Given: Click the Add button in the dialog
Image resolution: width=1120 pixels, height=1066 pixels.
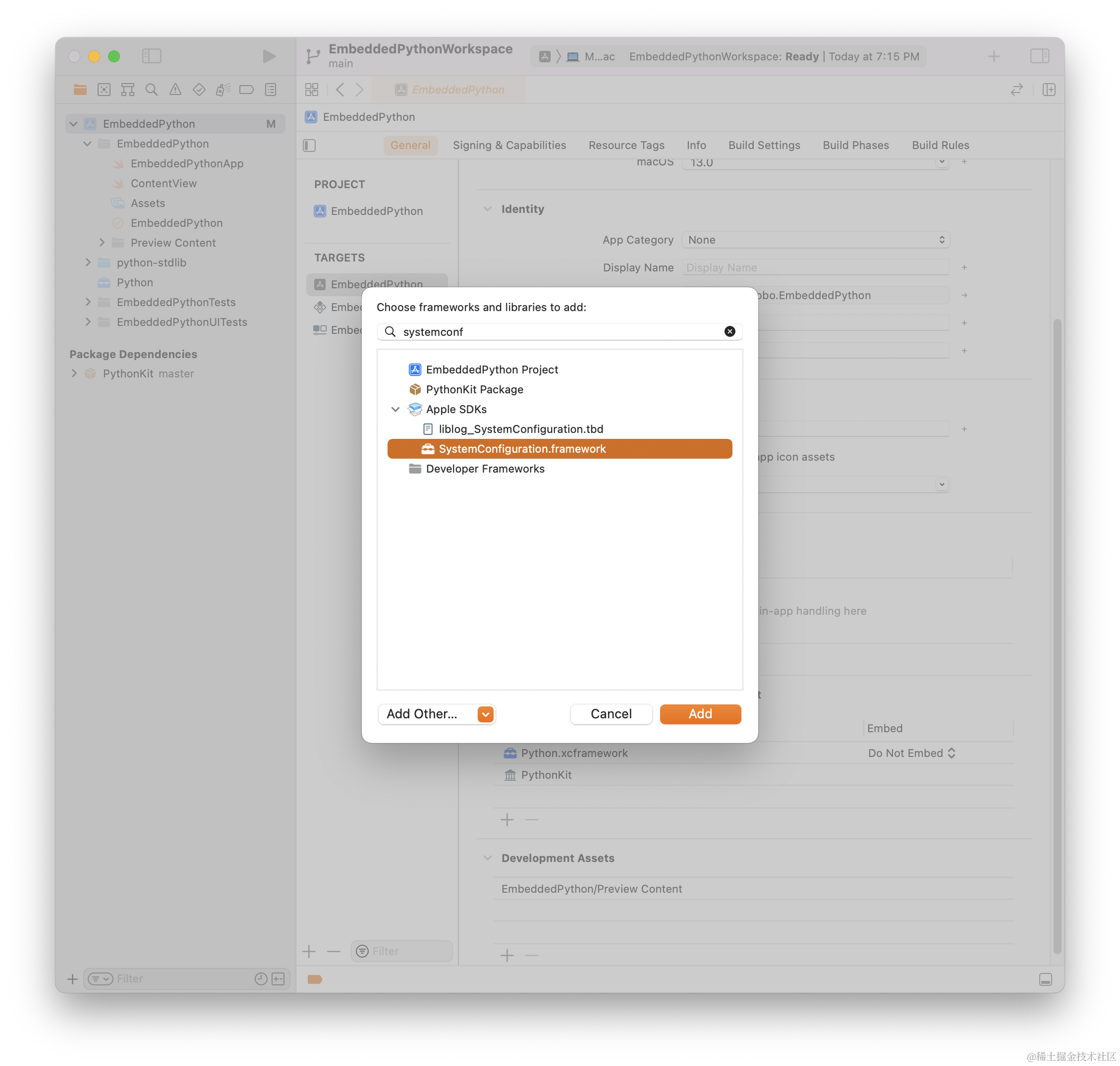Looking at the screenshot, I should point(699,714).
